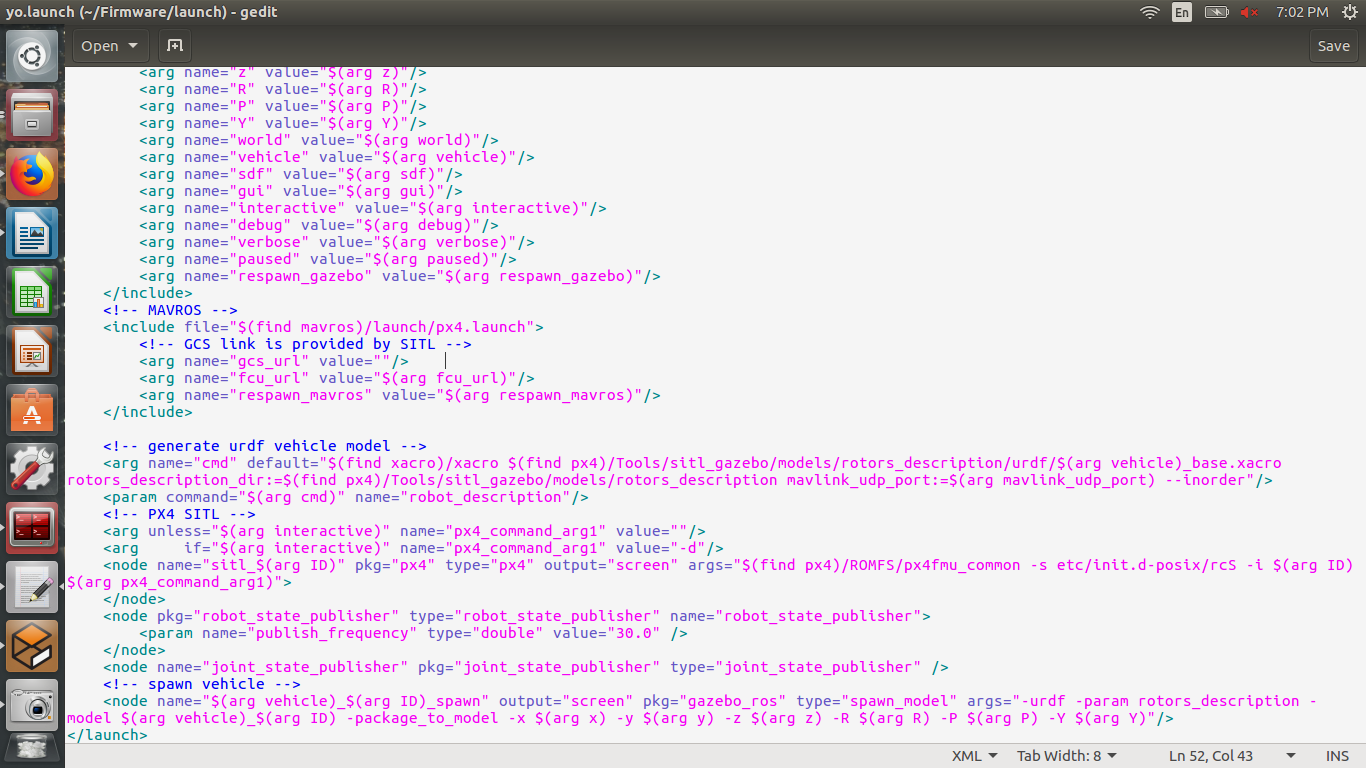Open the arrow menu beside the INS indicator

(1291, 756)
